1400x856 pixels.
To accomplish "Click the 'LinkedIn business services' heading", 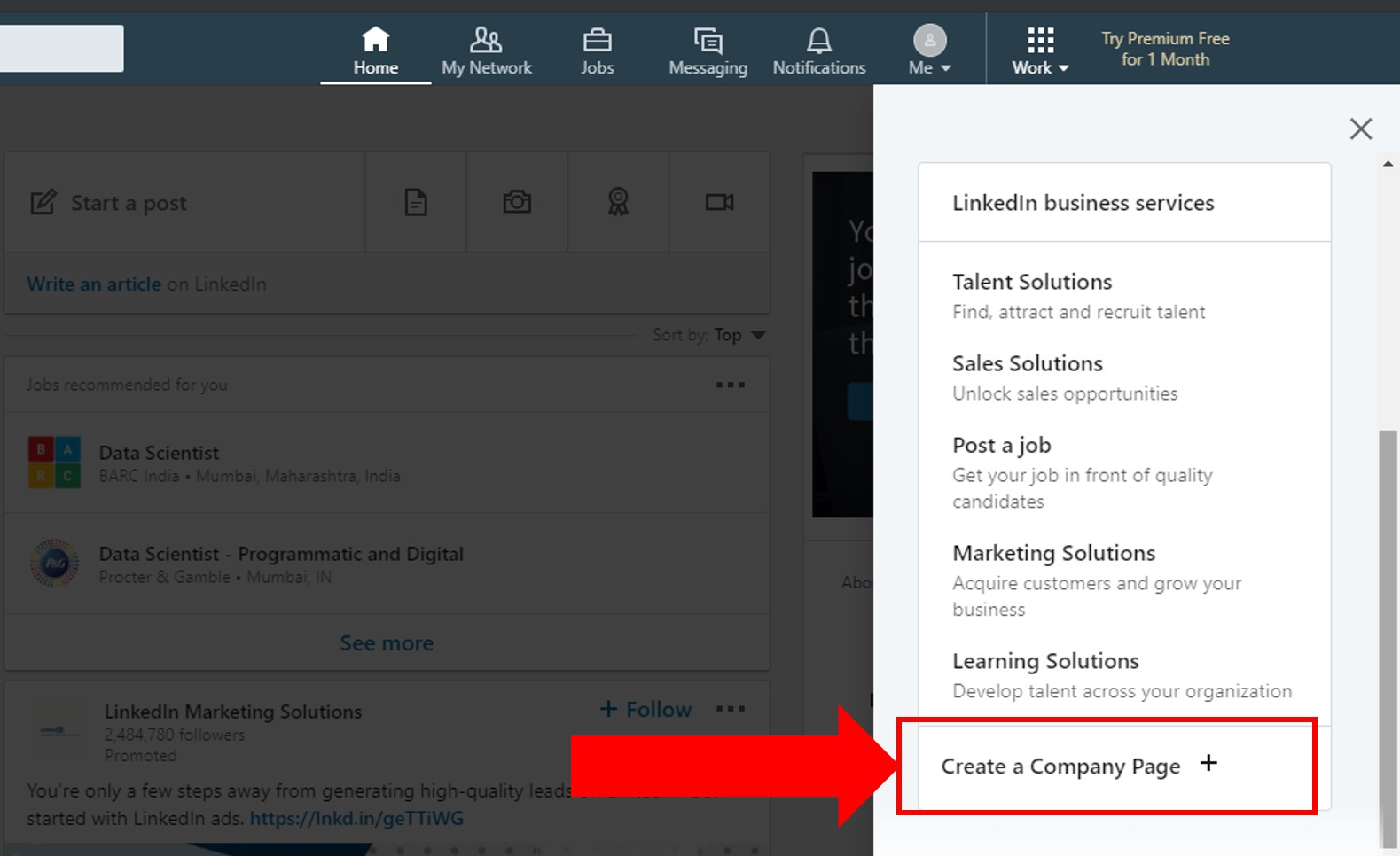I will [x=1083, y=203].
